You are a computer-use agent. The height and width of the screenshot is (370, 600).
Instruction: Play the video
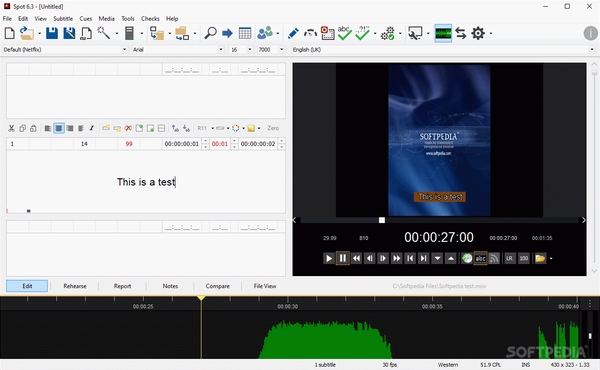point(328,258)
